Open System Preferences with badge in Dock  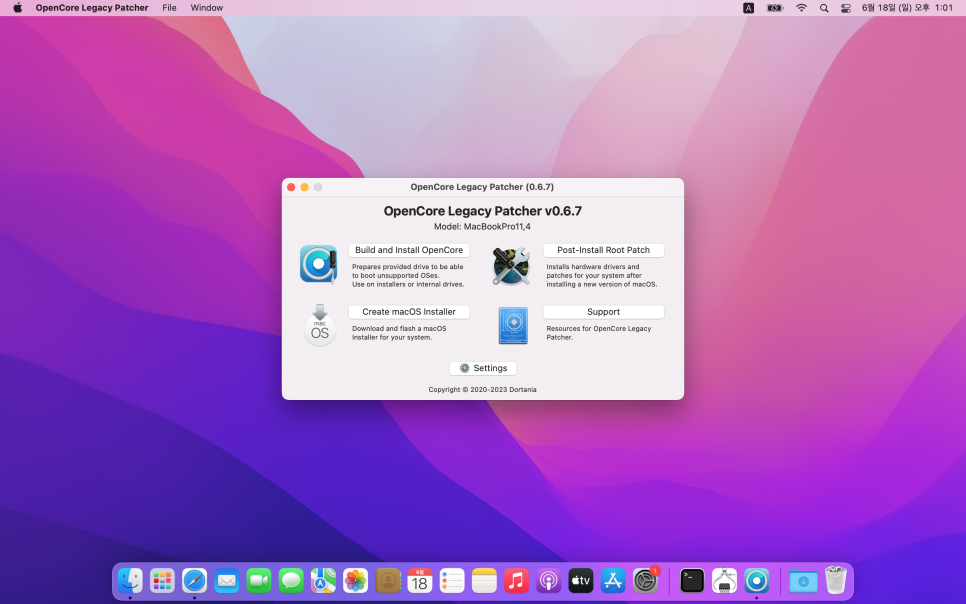645,581
